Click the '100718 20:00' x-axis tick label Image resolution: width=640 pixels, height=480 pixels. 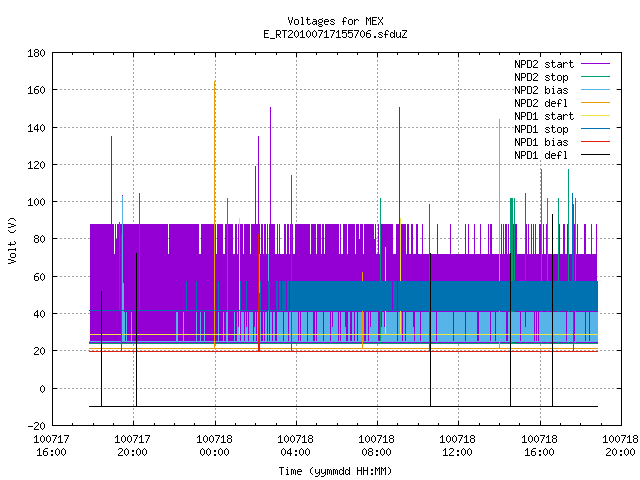[x=620, y=446]
